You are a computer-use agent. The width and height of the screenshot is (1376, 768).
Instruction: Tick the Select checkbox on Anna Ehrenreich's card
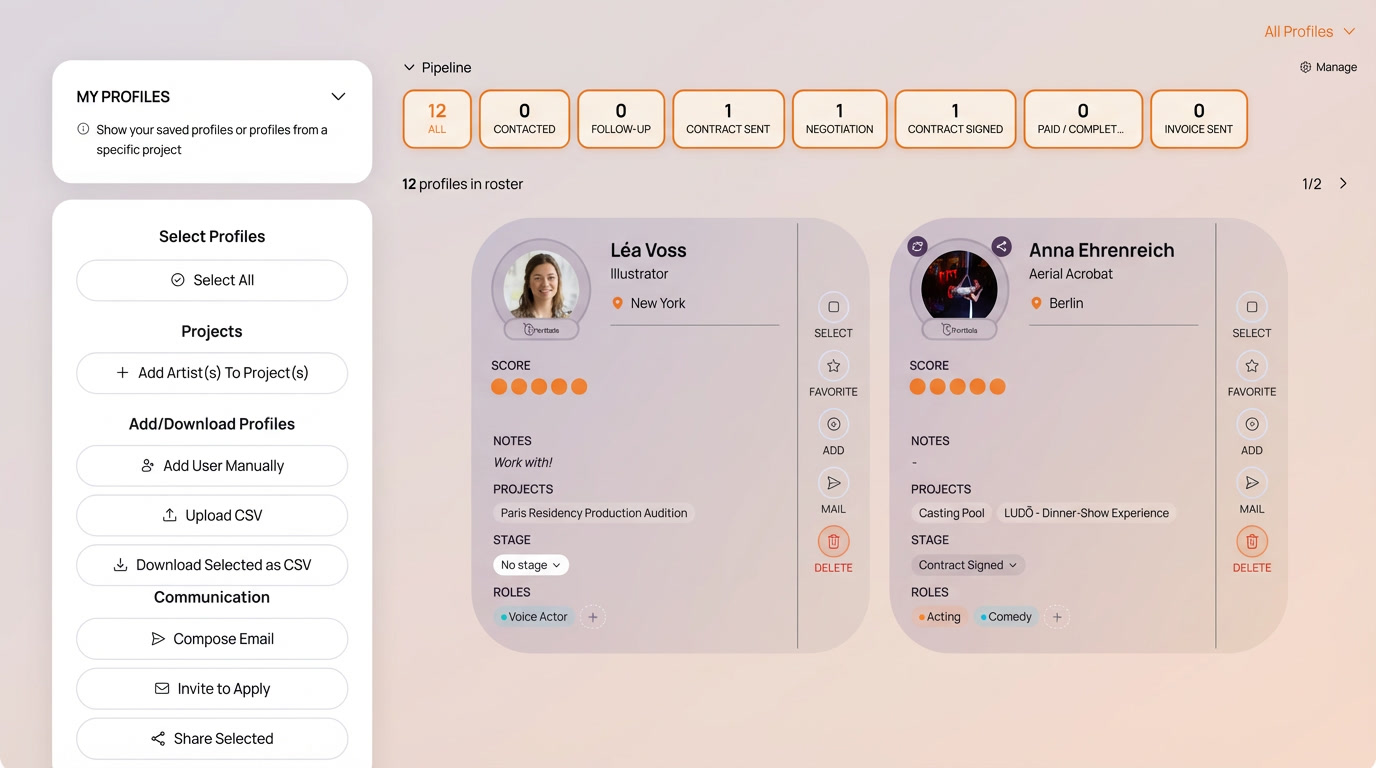(x=1251, y=307)
